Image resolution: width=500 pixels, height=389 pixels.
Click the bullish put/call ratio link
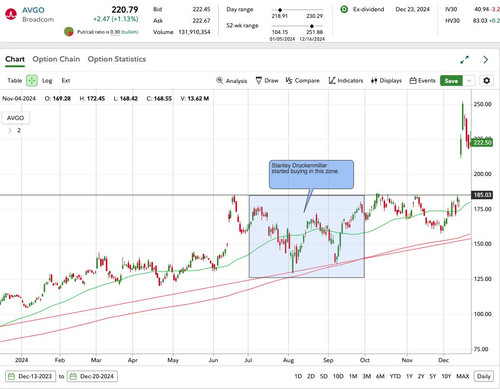pos(130,32)
